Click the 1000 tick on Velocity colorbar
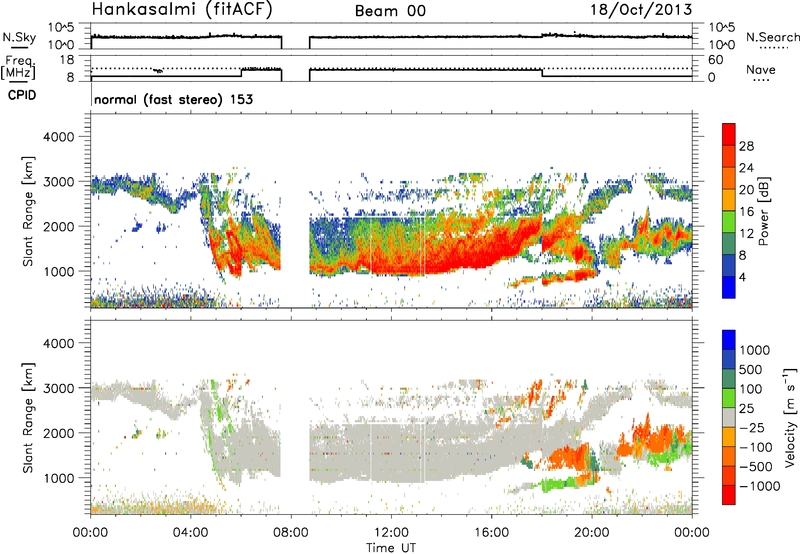The image size is (800, 554). point(755,350)
